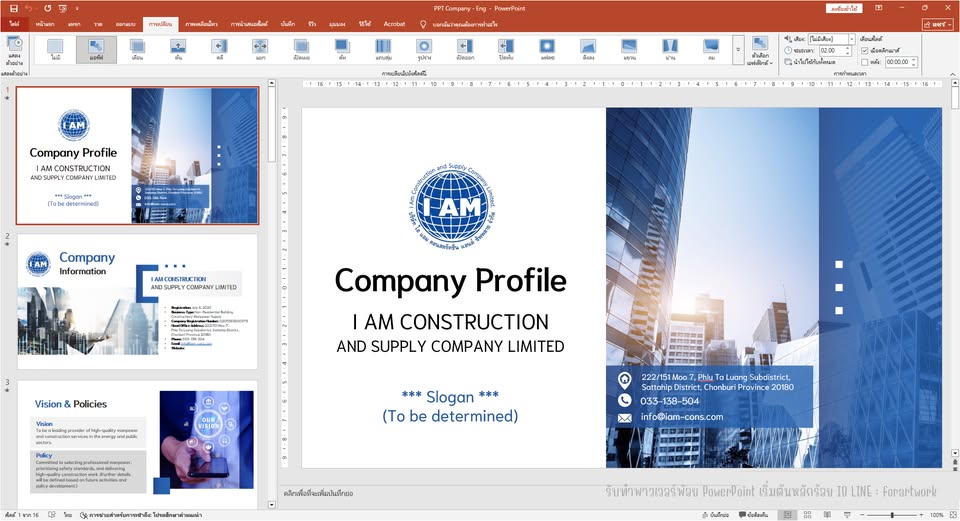Select Normal view icon in status bar
Screen dimensions: 960x521
click(788, 515)
